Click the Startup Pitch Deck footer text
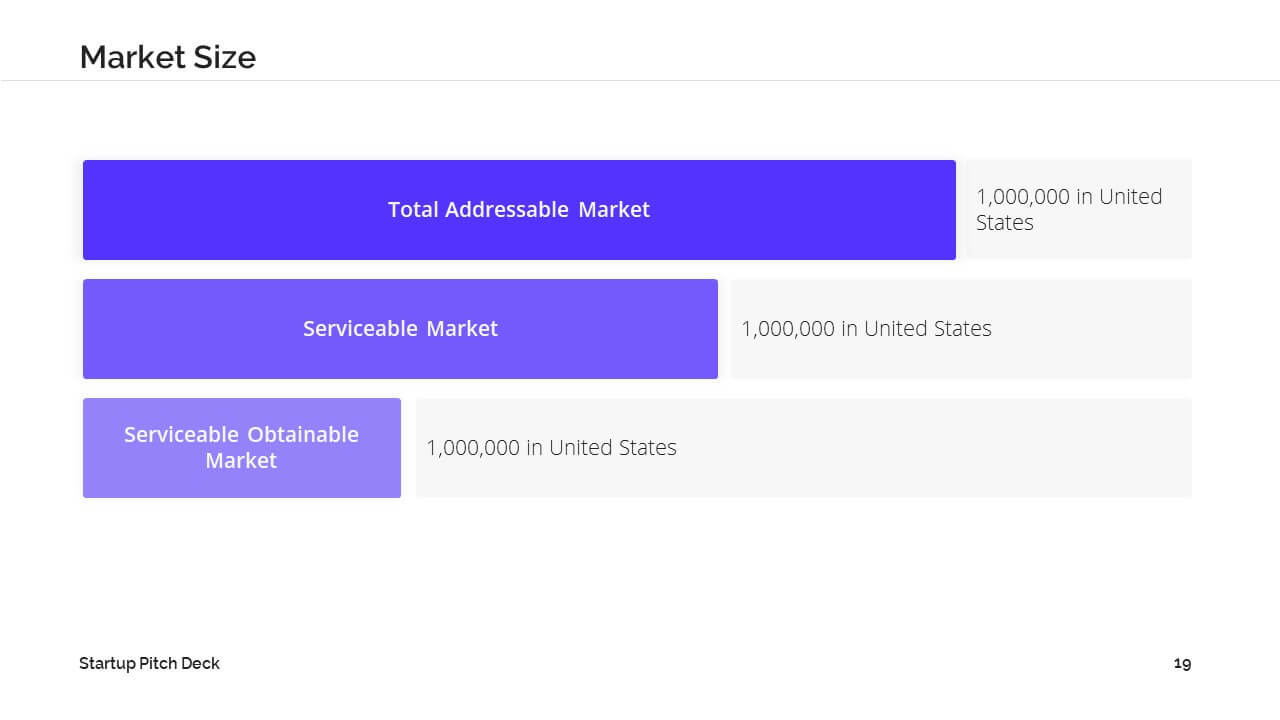The width and height of the screenshot is (1280, 720). click(150, 663)
